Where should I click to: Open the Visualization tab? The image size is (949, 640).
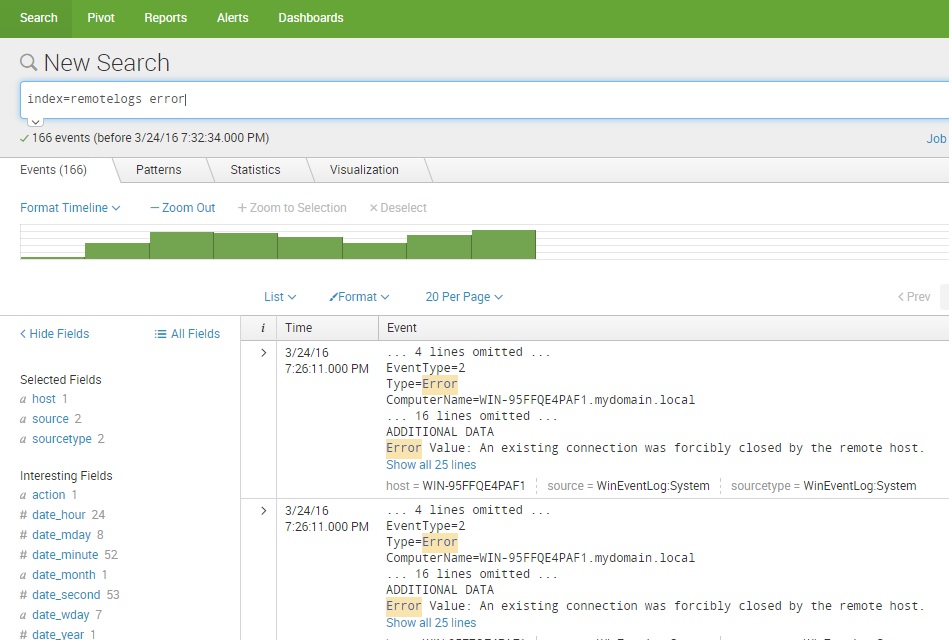point(364,170)
